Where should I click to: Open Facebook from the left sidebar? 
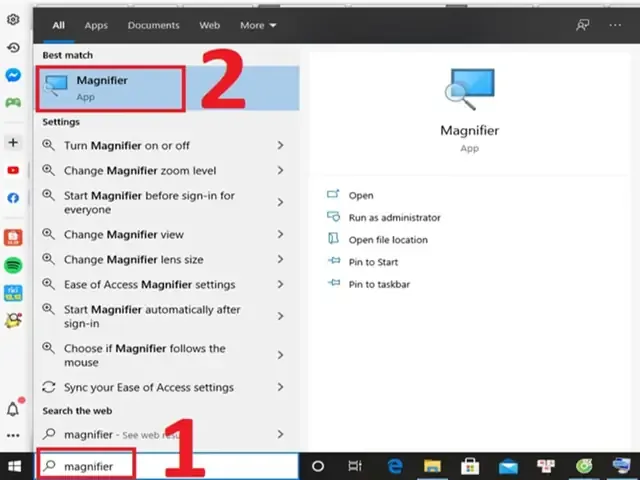[x=13, y=198]
